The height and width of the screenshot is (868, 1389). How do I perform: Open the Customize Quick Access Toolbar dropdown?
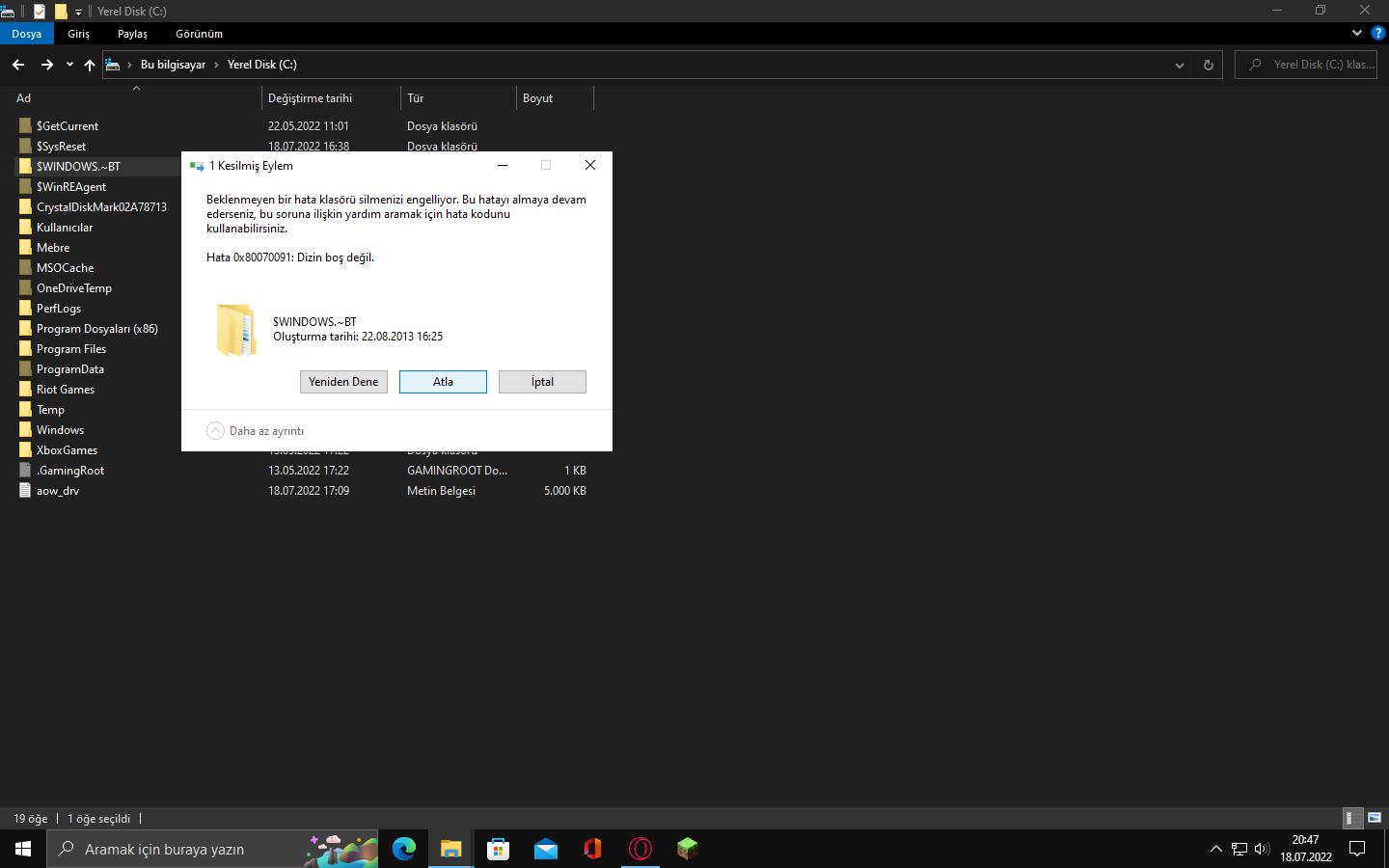[x=78, y=12]
